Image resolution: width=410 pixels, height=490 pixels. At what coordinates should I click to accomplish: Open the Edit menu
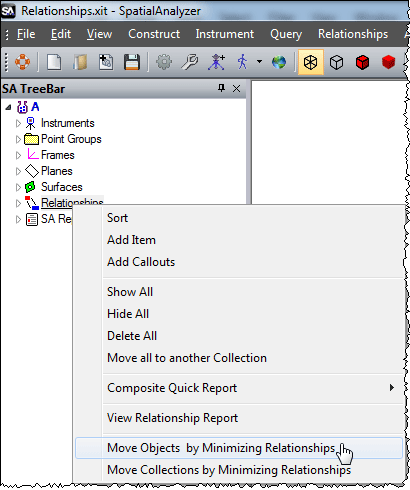click(61, 34)
